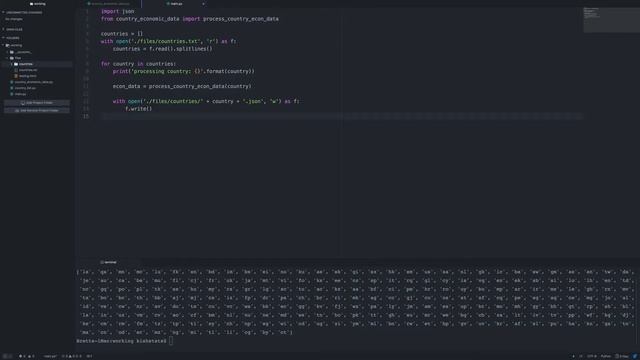Click the Add Remote Project Folder button
Image resolution: width=640 pixels, height=360 pixels.
(37, 110)
